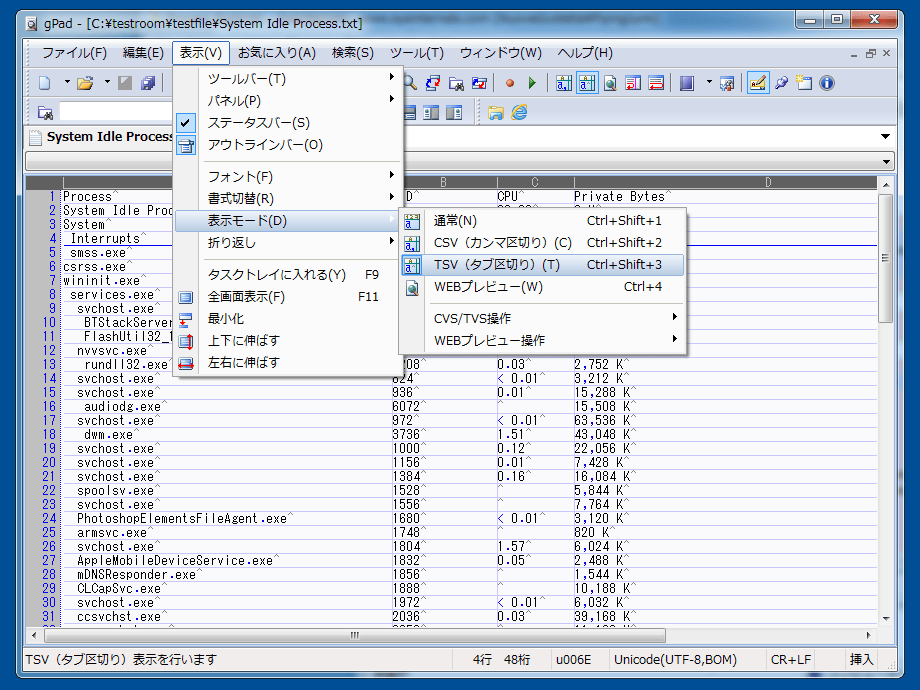920x690 pixels.
Task: Click the Save All icon
Action: pos(148,83)
